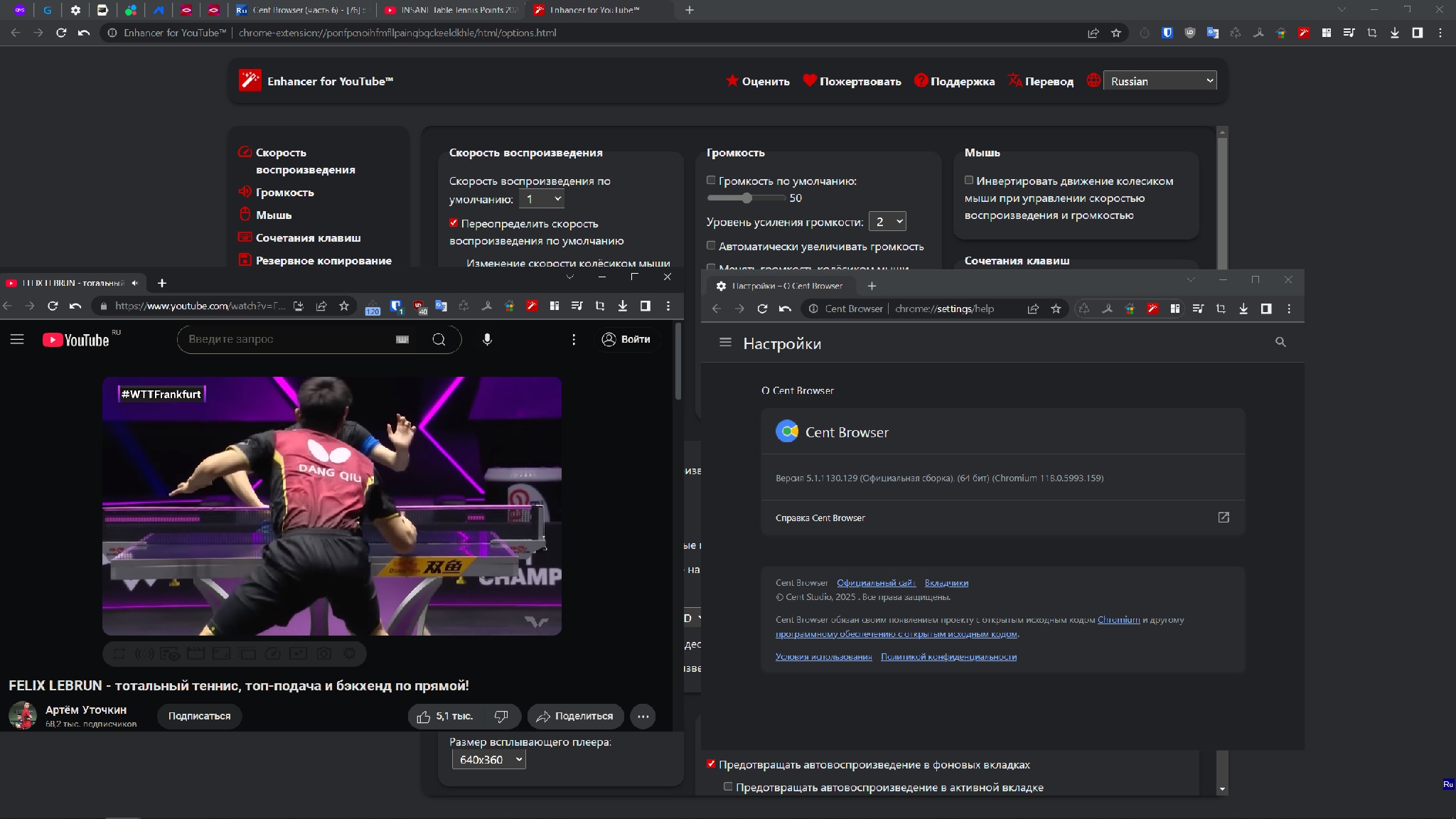Take video screenshot with Enhancer camera icon
Screen dimensions: 1456x819
pos(324,653)
